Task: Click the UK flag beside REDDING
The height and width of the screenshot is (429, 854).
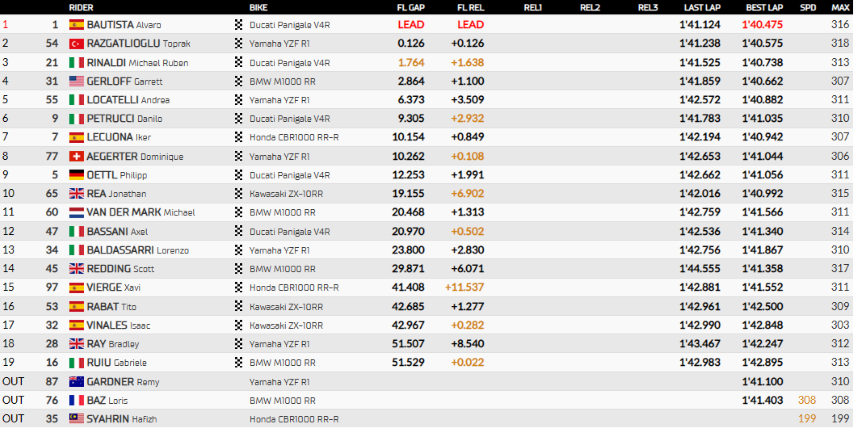Action: coord(76,269)
